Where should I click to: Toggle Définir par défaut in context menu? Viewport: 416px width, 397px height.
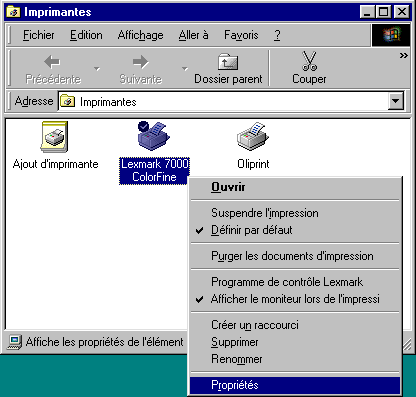coord(295,230)
